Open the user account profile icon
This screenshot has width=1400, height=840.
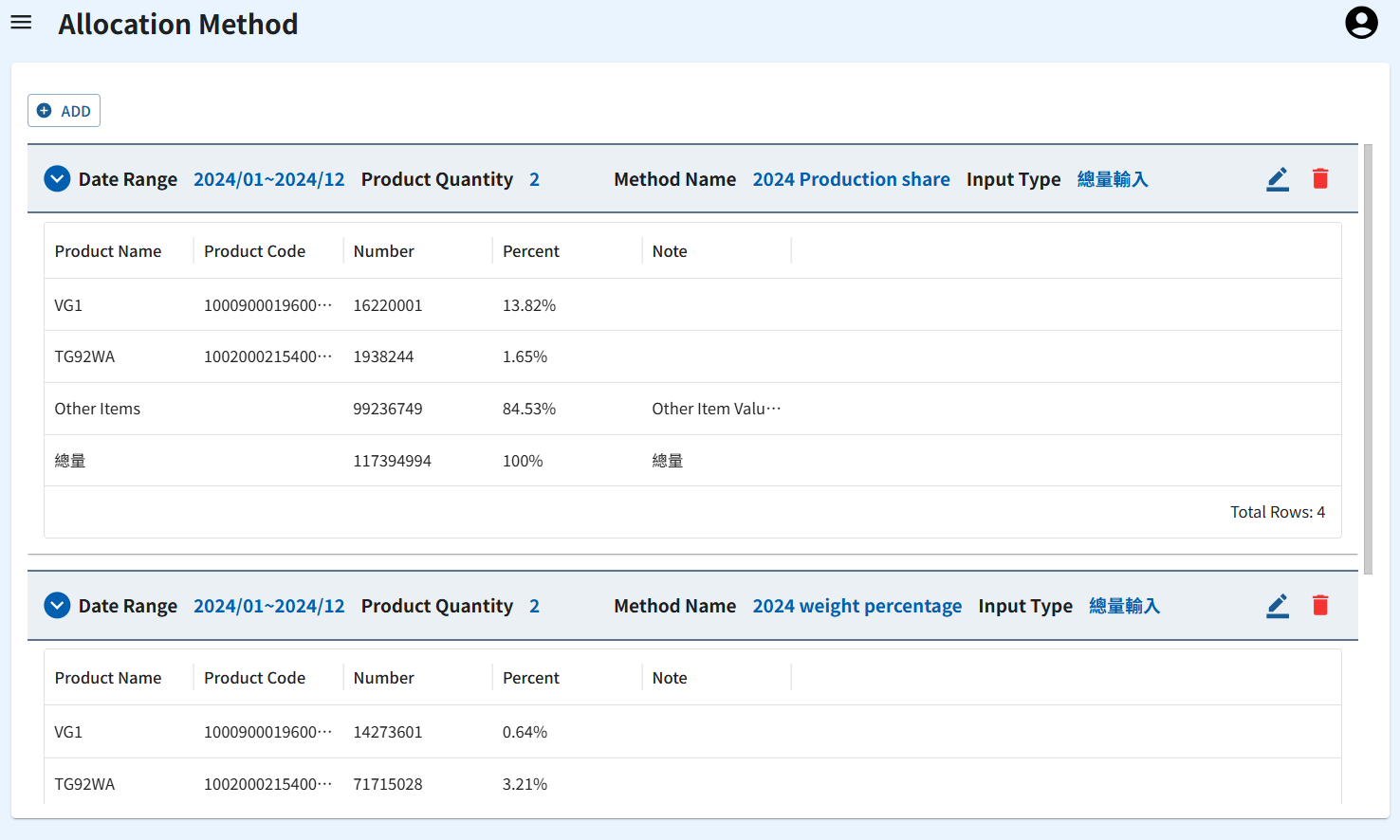click(x=1361, y=23)
